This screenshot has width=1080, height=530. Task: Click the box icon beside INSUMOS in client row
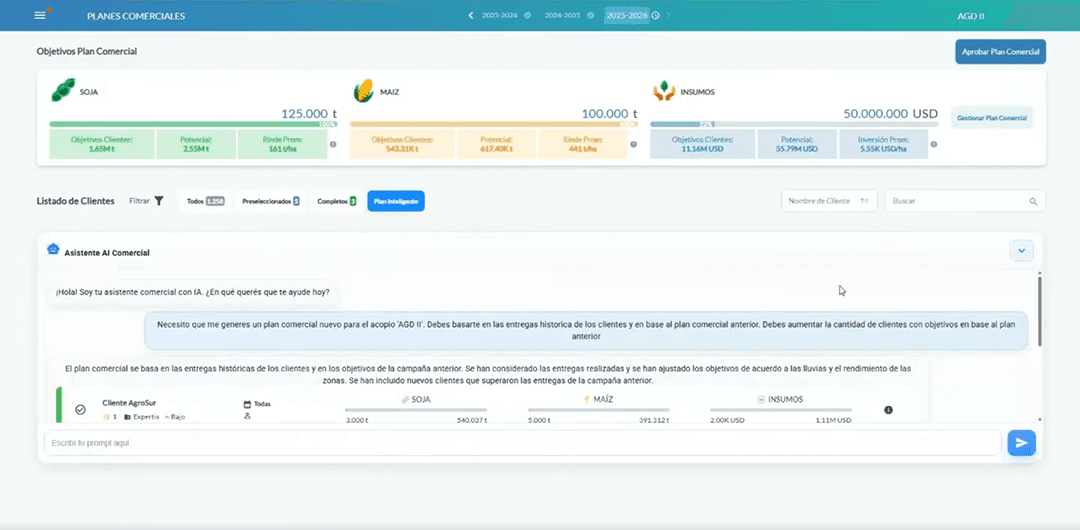tap(761, 399)
